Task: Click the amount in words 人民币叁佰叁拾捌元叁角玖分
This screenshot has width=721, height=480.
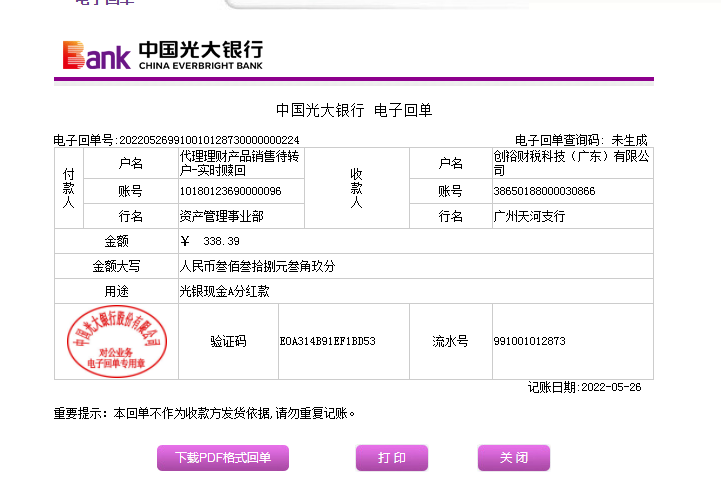Action: [x=257, y=267]
